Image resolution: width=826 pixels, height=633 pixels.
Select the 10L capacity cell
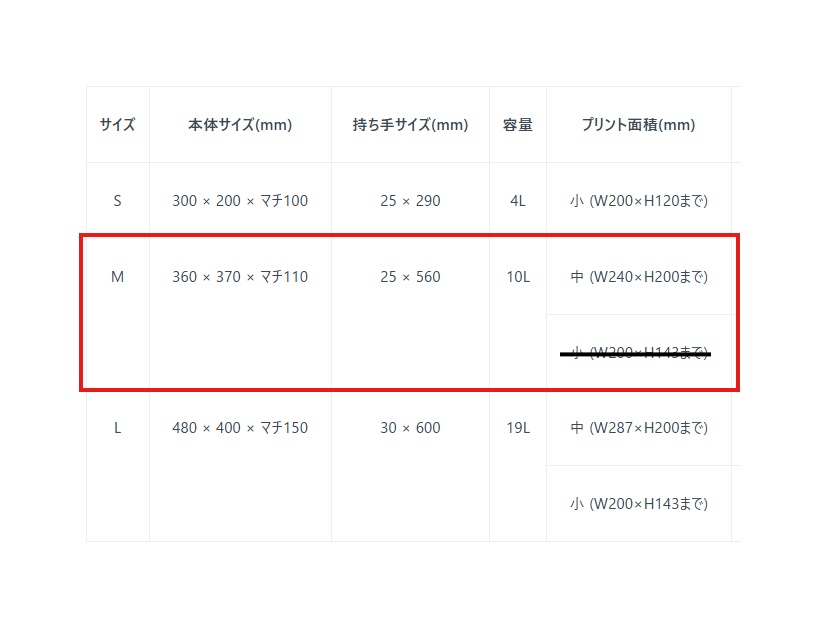517,277
